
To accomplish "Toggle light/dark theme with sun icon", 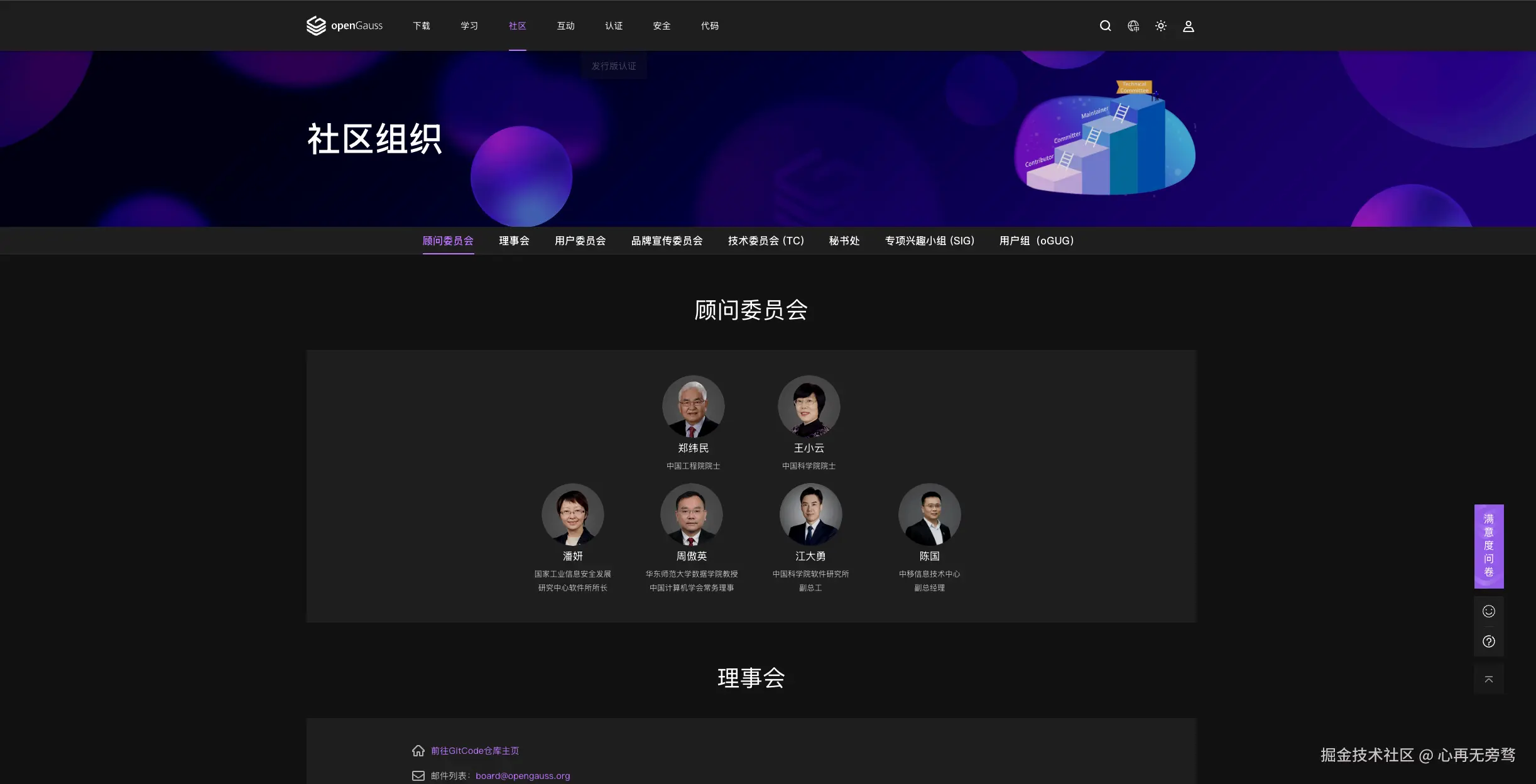I will 1160,26.
